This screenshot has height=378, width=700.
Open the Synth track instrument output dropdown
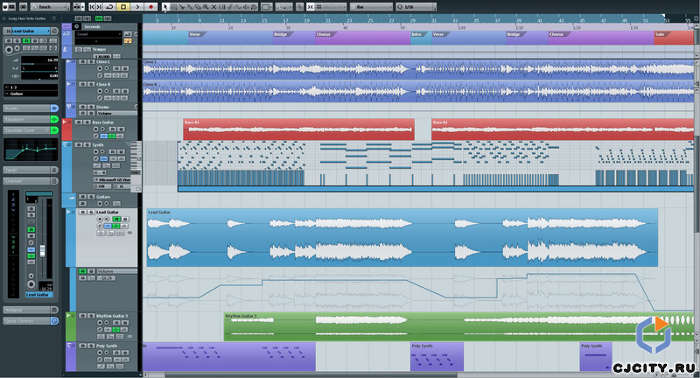pyautogui.click(x=113, y=179)
